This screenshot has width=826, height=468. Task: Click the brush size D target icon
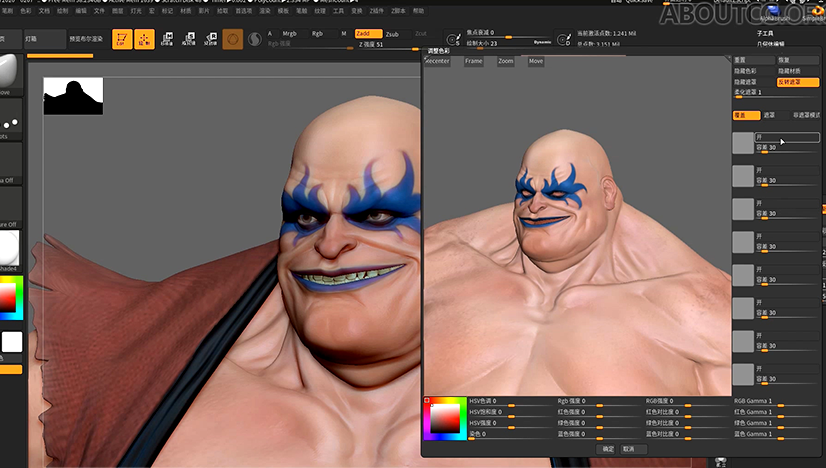(564, 40)
